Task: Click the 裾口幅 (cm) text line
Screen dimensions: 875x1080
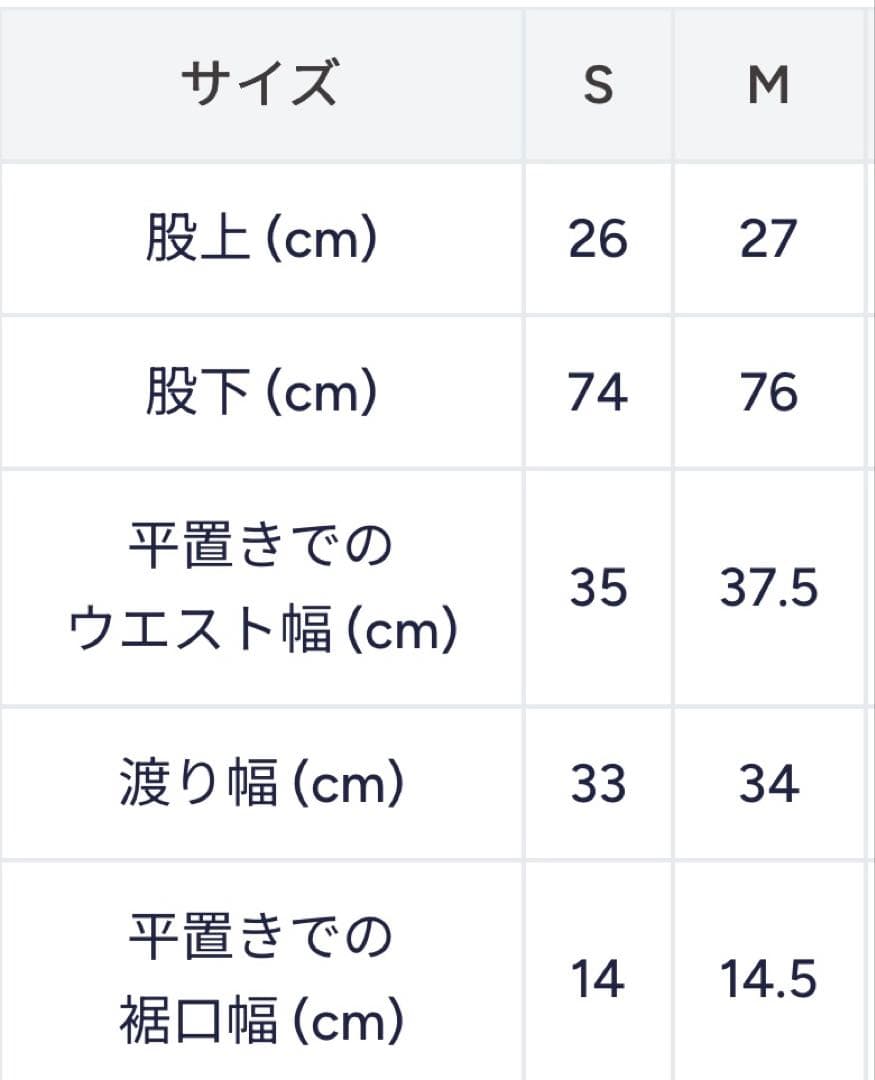Action: pos(261,1020)
